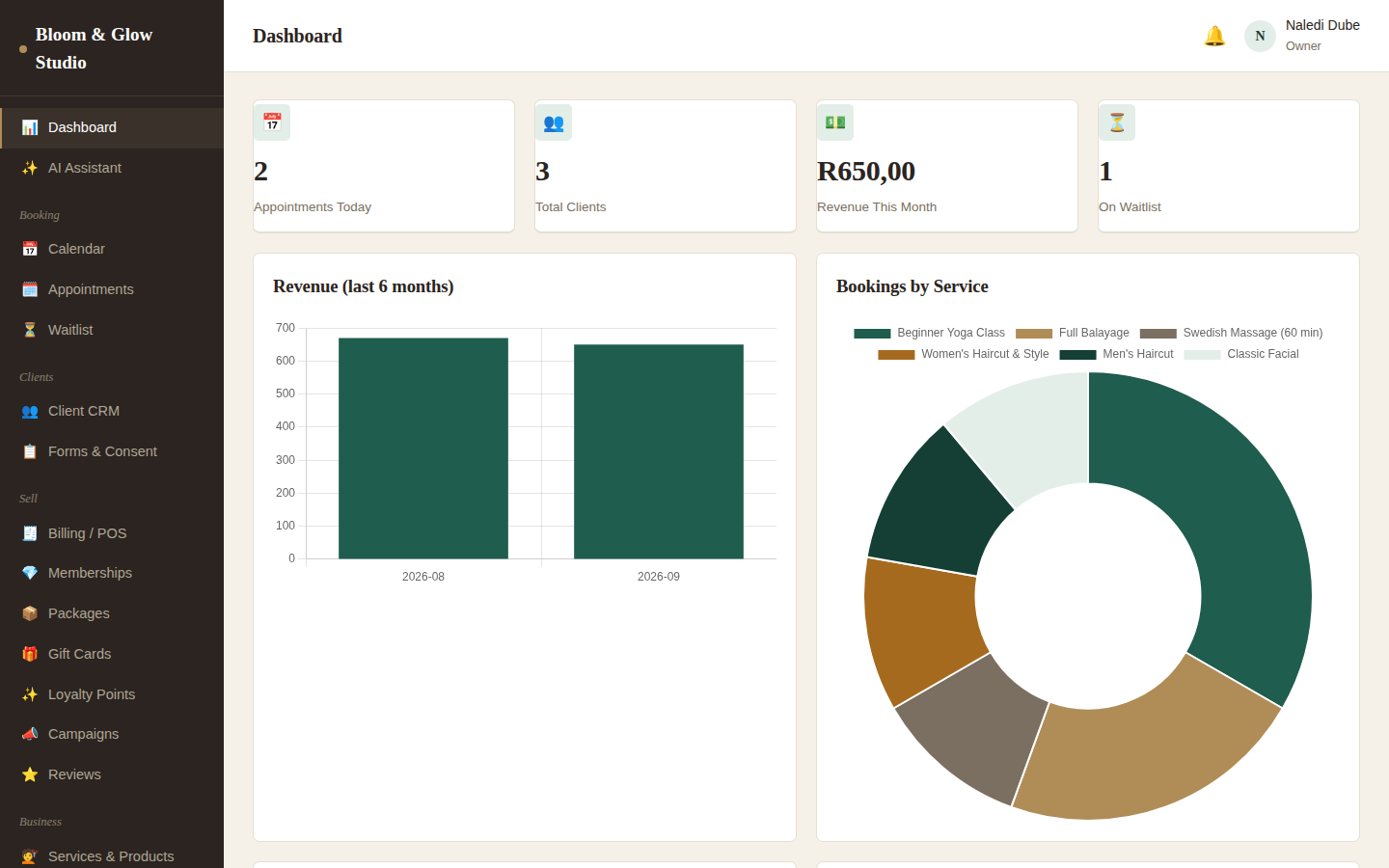This screenshot has height=868, width=1389.
Task: Toggle Swedish Massage (60 min) legend entry
Action: coord(1231,333)
